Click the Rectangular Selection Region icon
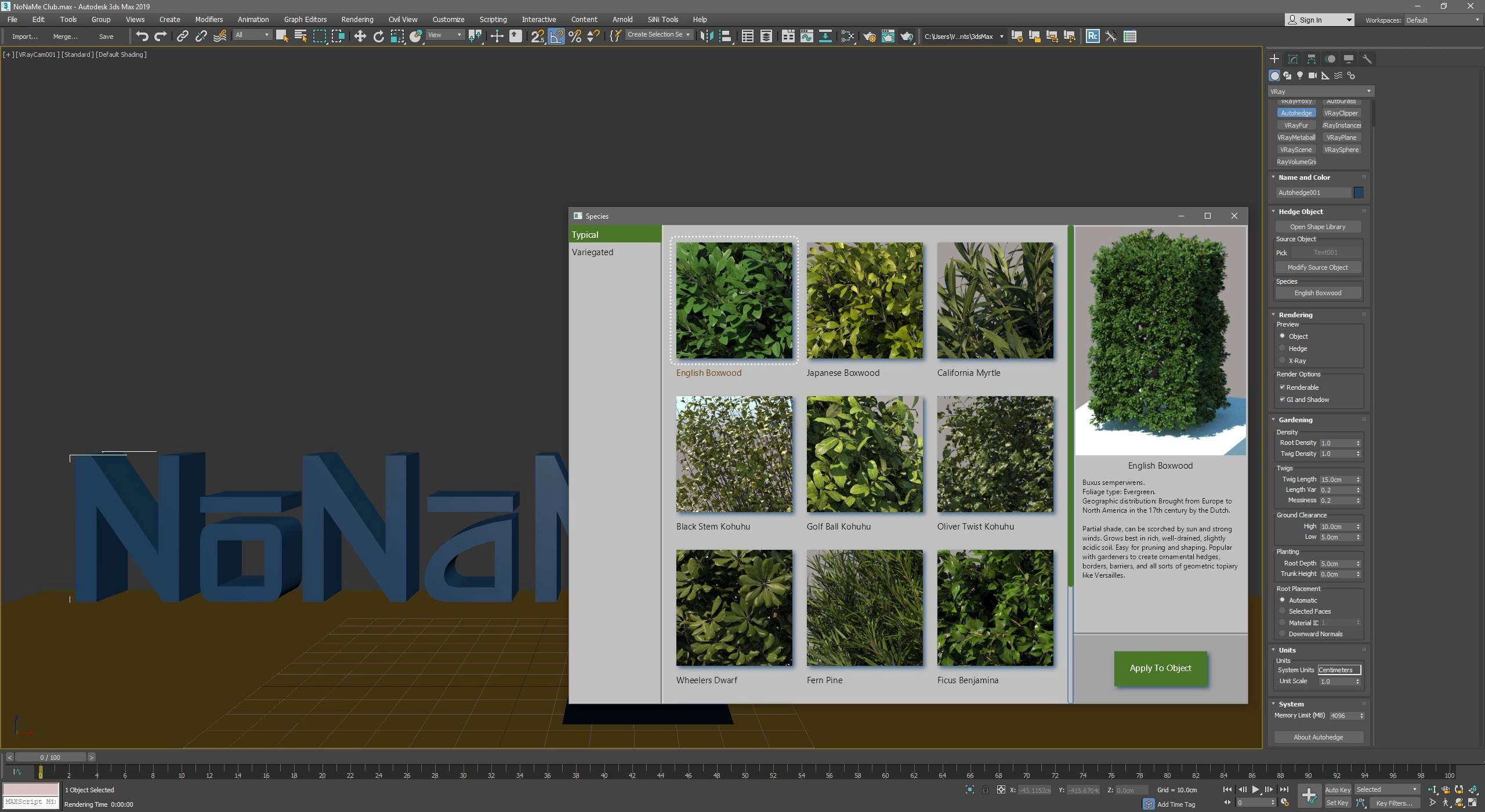The image size is (1485, 812). click(320, 36)
